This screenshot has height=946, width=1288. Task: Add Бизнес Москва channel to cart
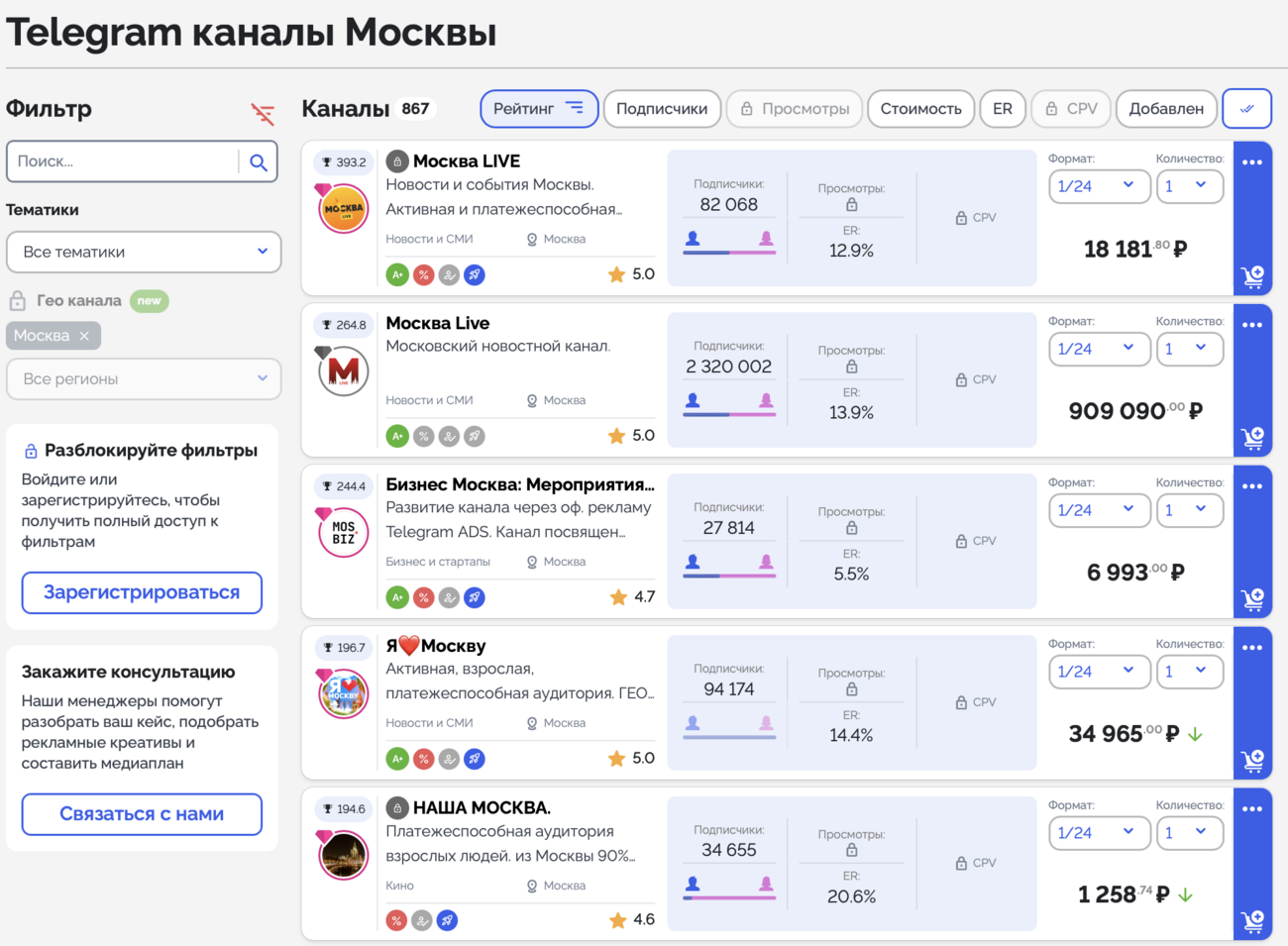[1252, 599]
